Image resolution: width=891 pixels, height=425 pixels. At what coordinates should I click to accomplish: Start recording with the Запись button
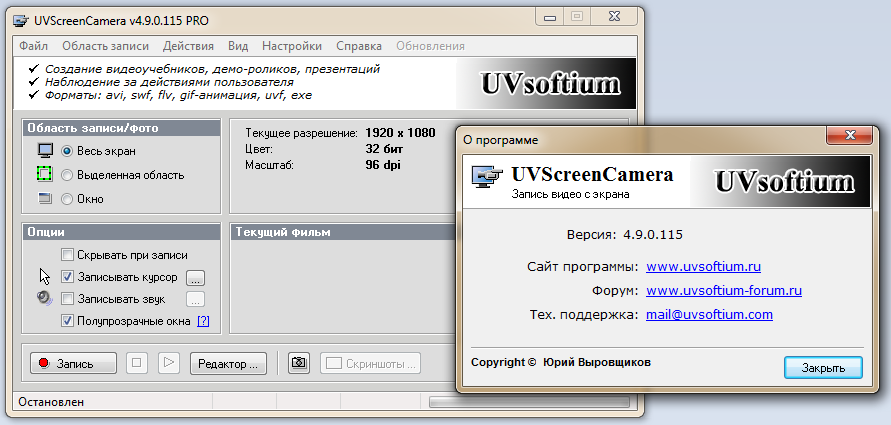click(73, 363)
